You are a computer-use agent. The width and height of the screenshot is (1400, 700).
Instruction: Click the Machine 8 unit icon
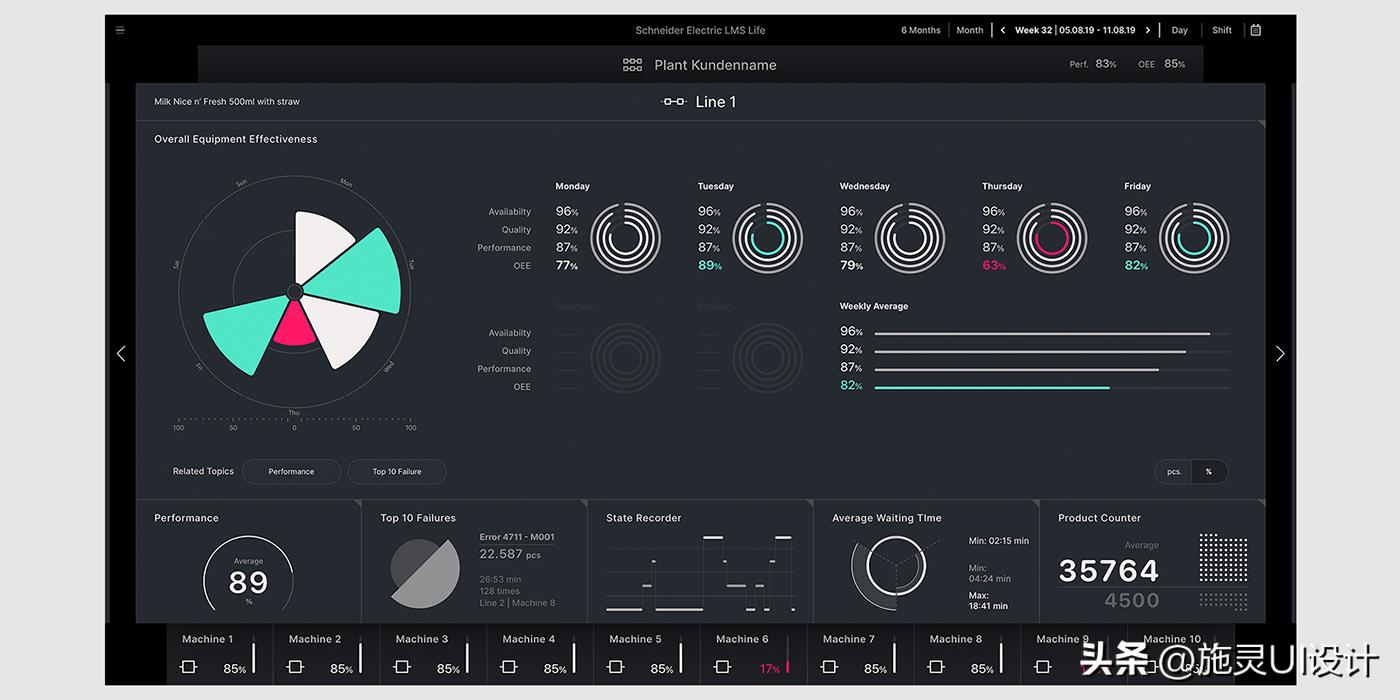pos(936,668)
